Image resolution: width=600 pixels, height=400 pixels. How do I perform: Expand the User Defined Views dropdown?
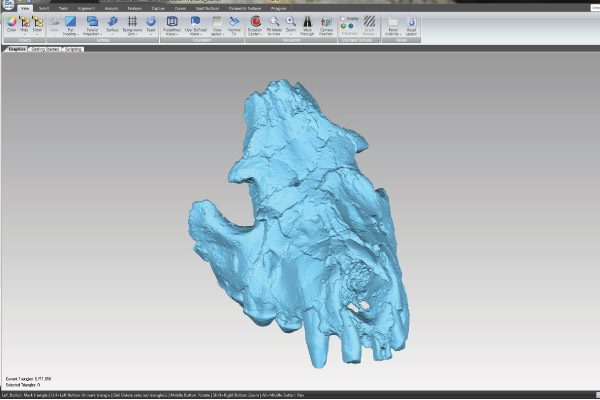tap(195, 21)
